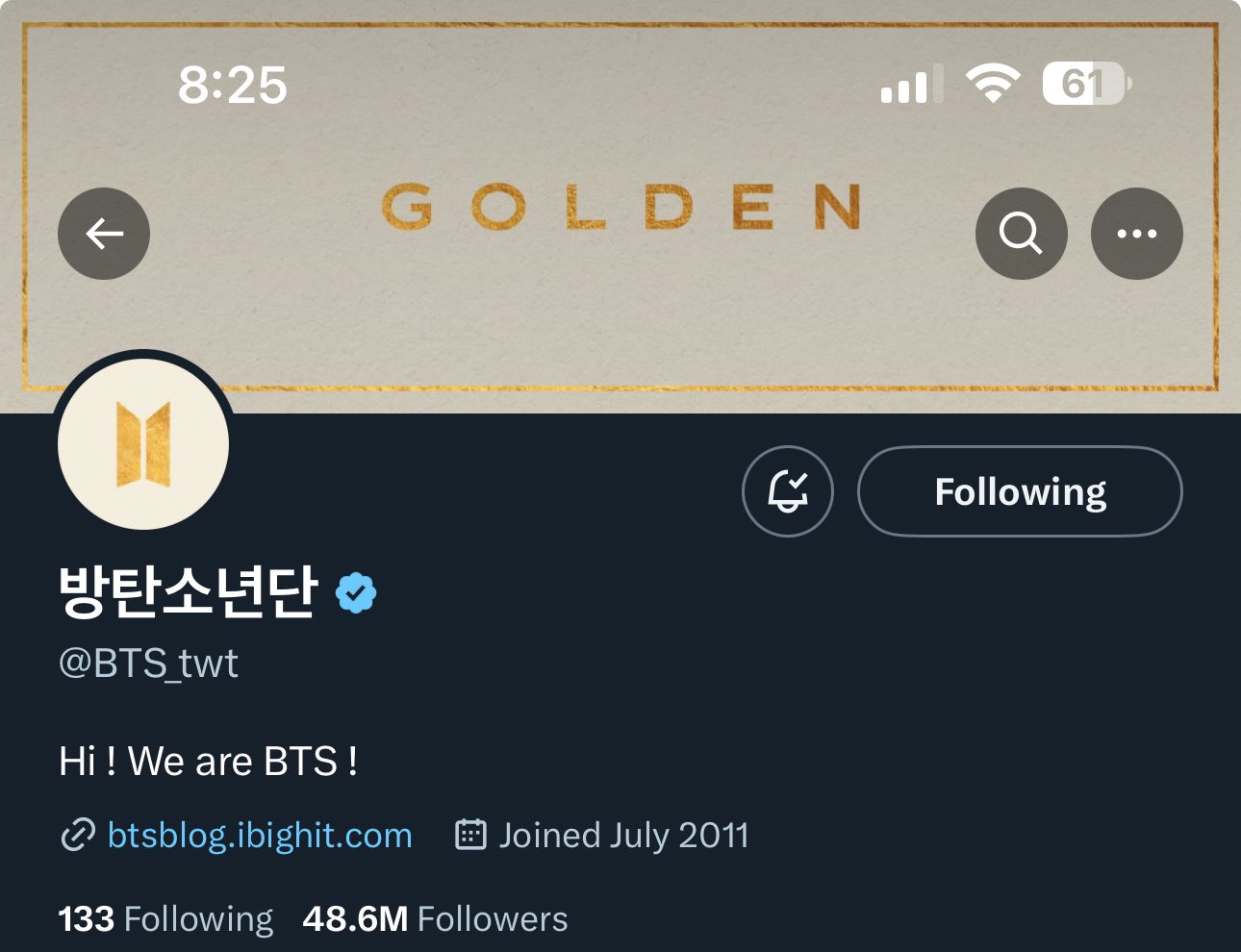Open the 48.6M Followers list
The height and width of the screenshot is (952, 1241).
tap(435, 918)
